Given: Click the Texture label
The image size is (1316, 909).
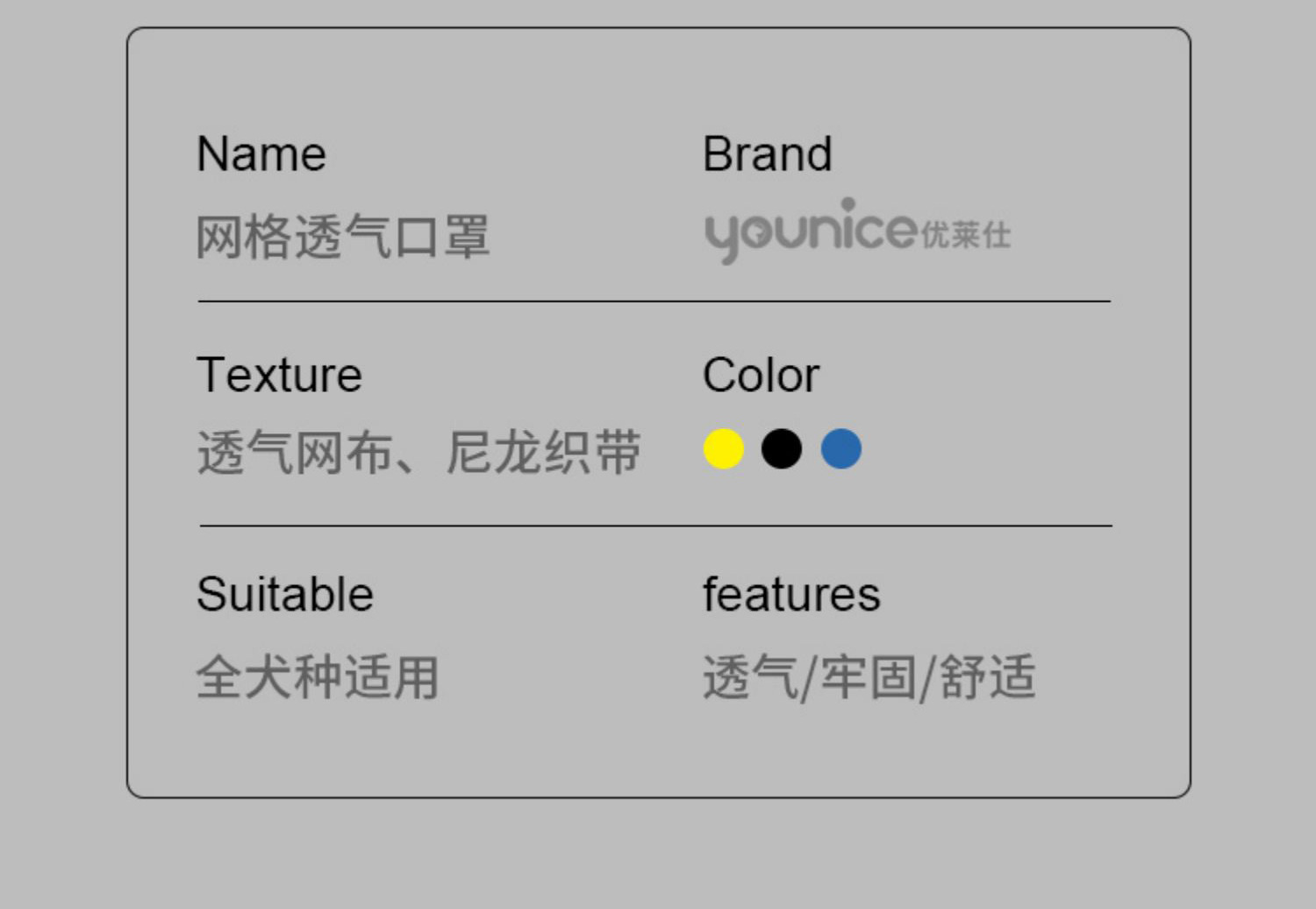Looking at the screenshot, I should coord(279,376).
